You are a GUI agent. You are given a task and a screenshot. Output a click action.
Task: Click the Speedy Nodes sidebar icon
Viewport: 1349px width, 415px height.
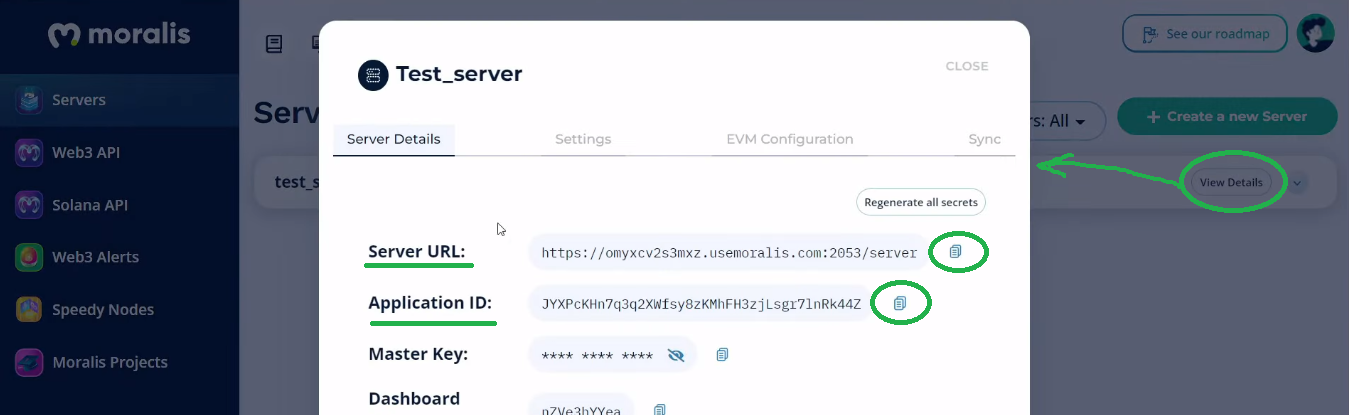[x=28, y=309]
